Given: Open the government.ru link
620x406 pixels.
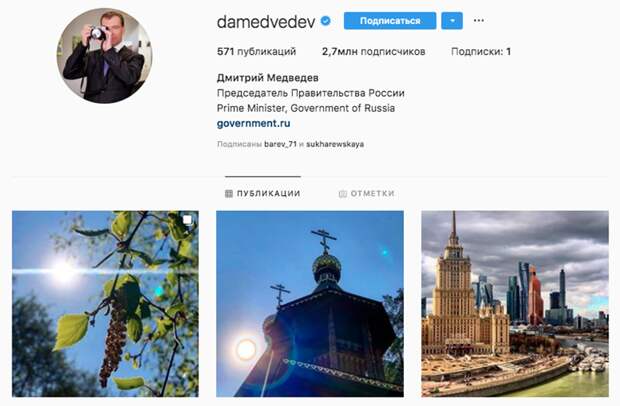Looking at the screenshot, I should 253,123.
